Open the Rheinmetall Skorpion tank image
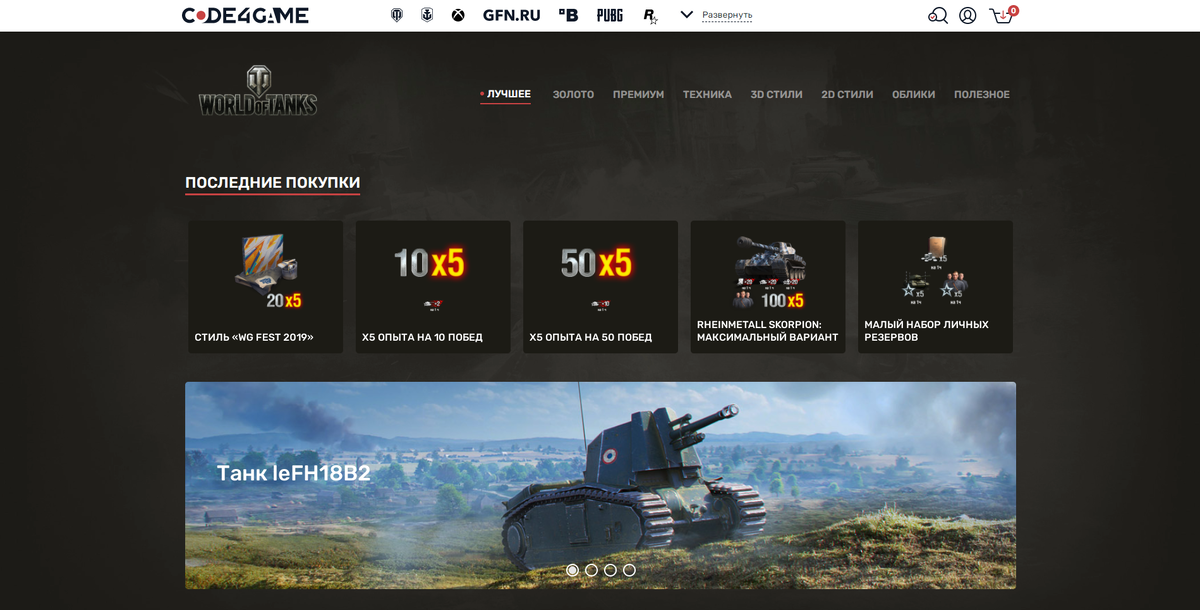This screenshot has width=1200, height=610. 768,272
